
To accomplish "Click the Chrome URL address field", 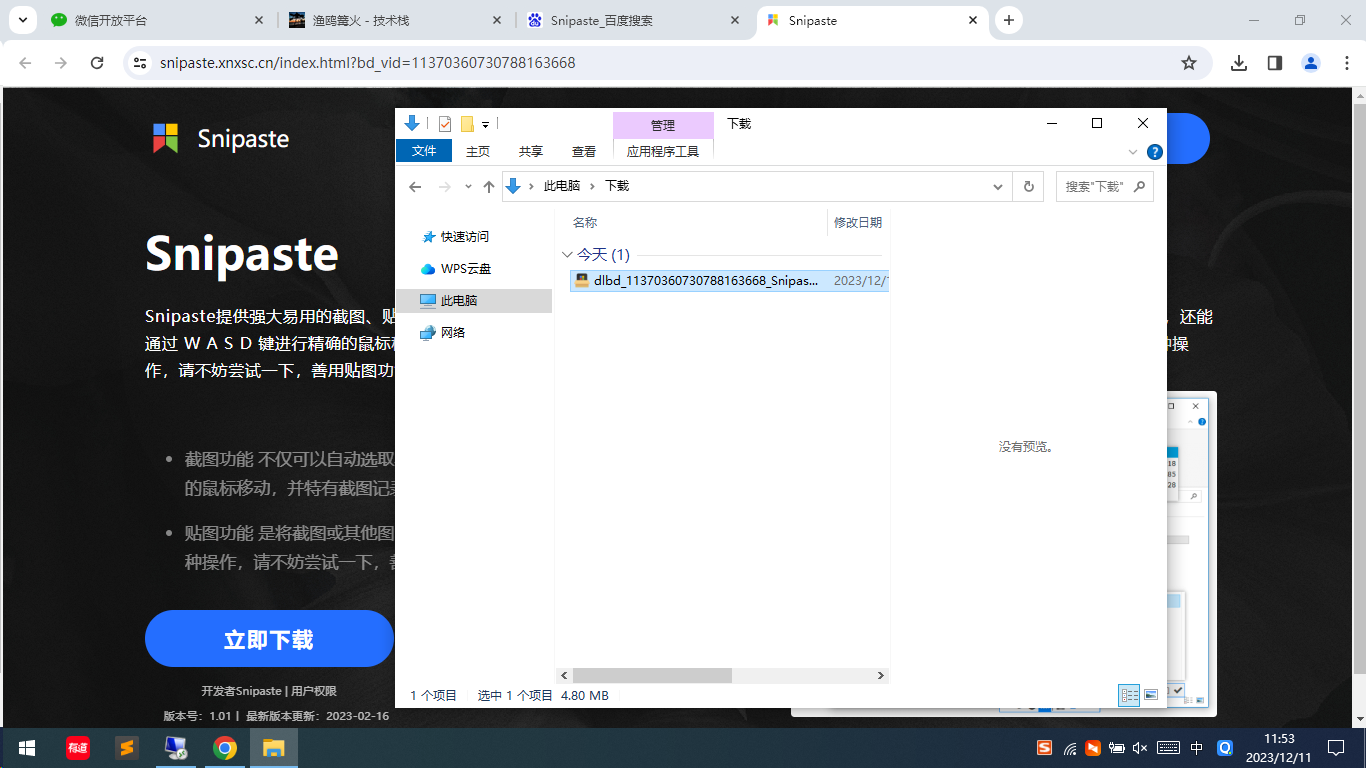I will pos(660,63).
